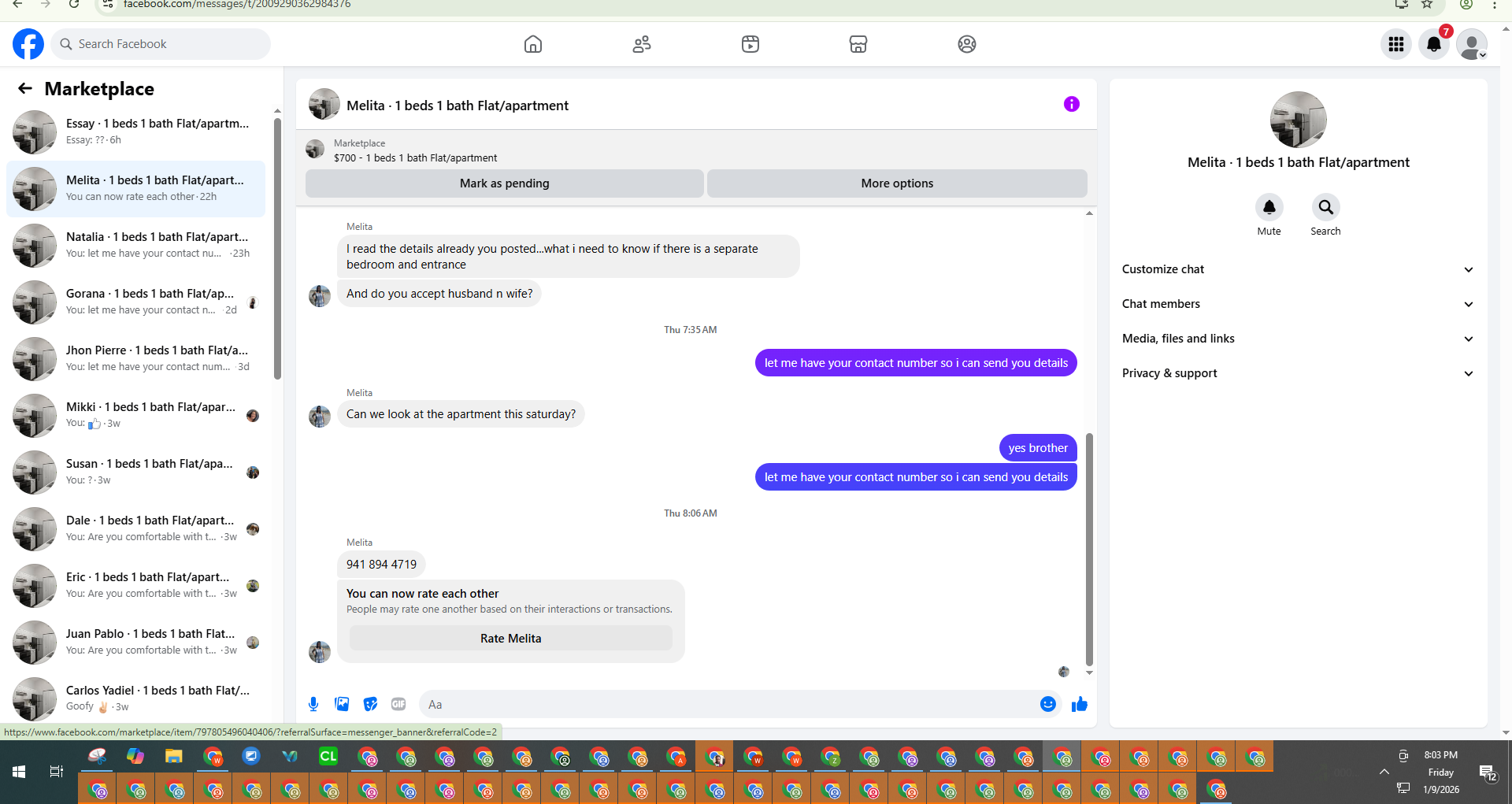Open Friends icon in top navigation
Image resolution: width=1512 pixels, height=804 pixels.
coord(642,44)
